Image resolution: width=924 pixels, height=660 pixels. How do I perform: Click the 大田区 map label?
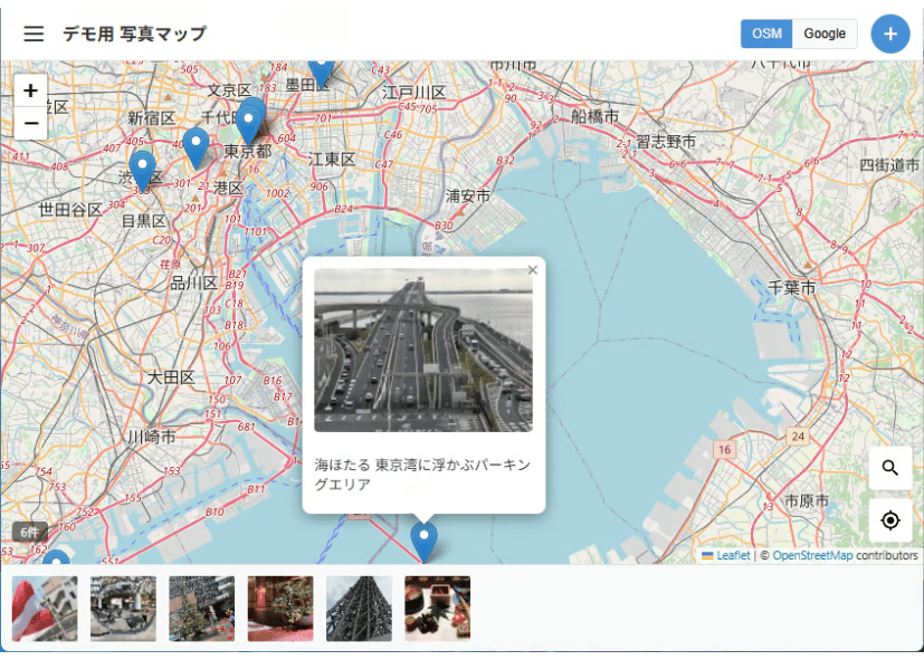pos(170,377)
